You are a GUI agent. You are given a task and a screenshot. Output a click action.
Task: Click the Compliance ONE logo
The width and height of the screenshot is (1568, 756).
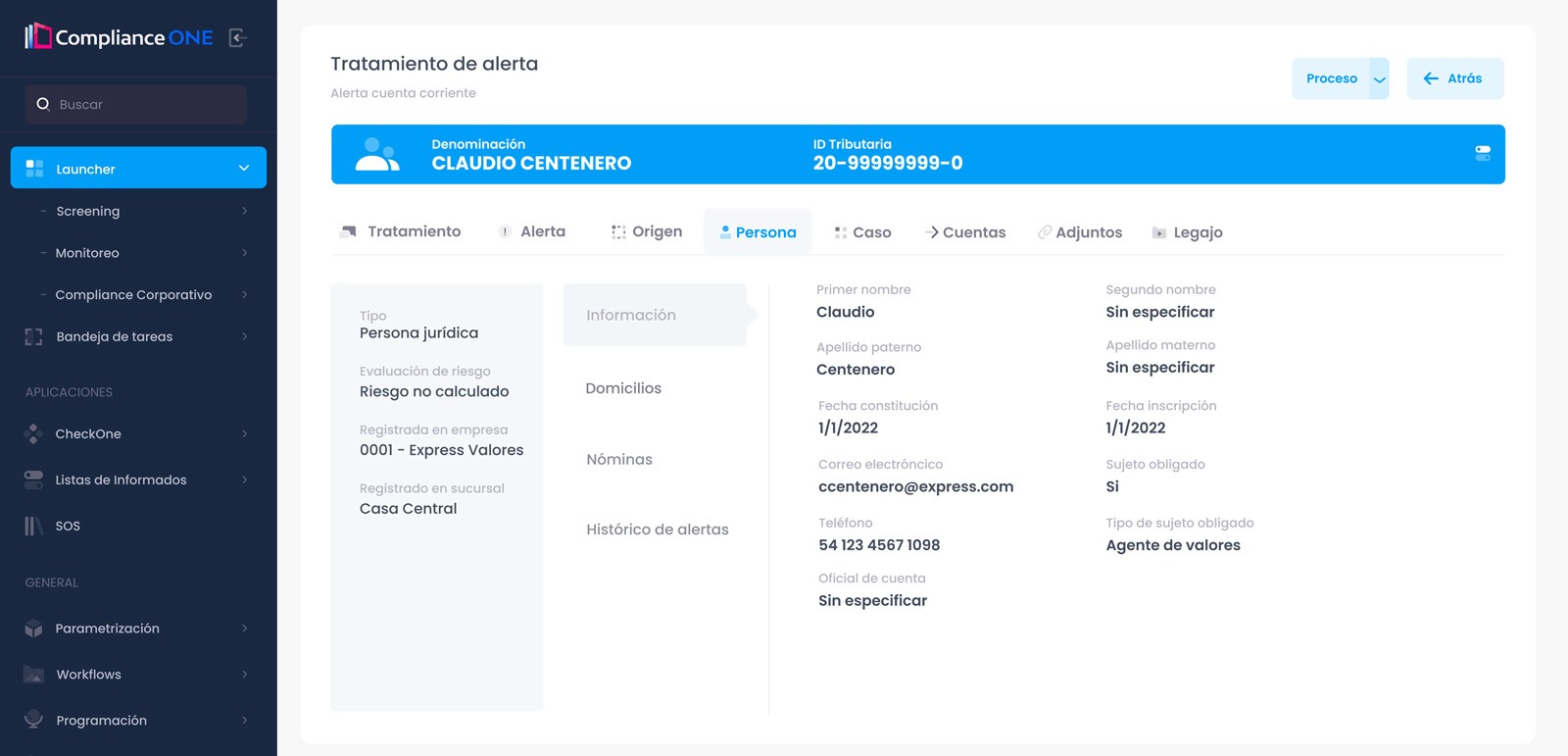[x=119, y=37]
